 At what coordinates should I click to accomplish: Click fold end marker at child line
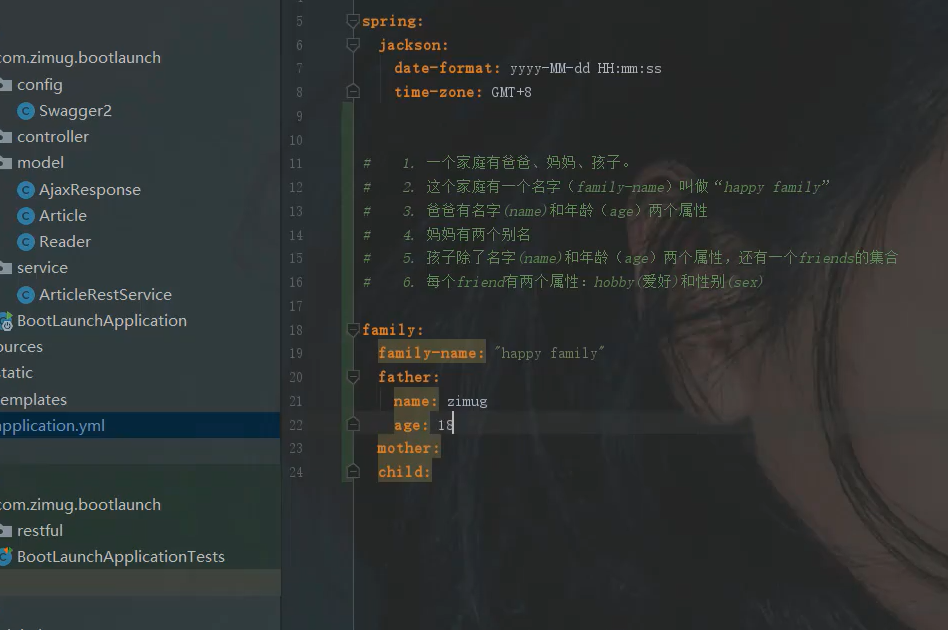point(353,472)
